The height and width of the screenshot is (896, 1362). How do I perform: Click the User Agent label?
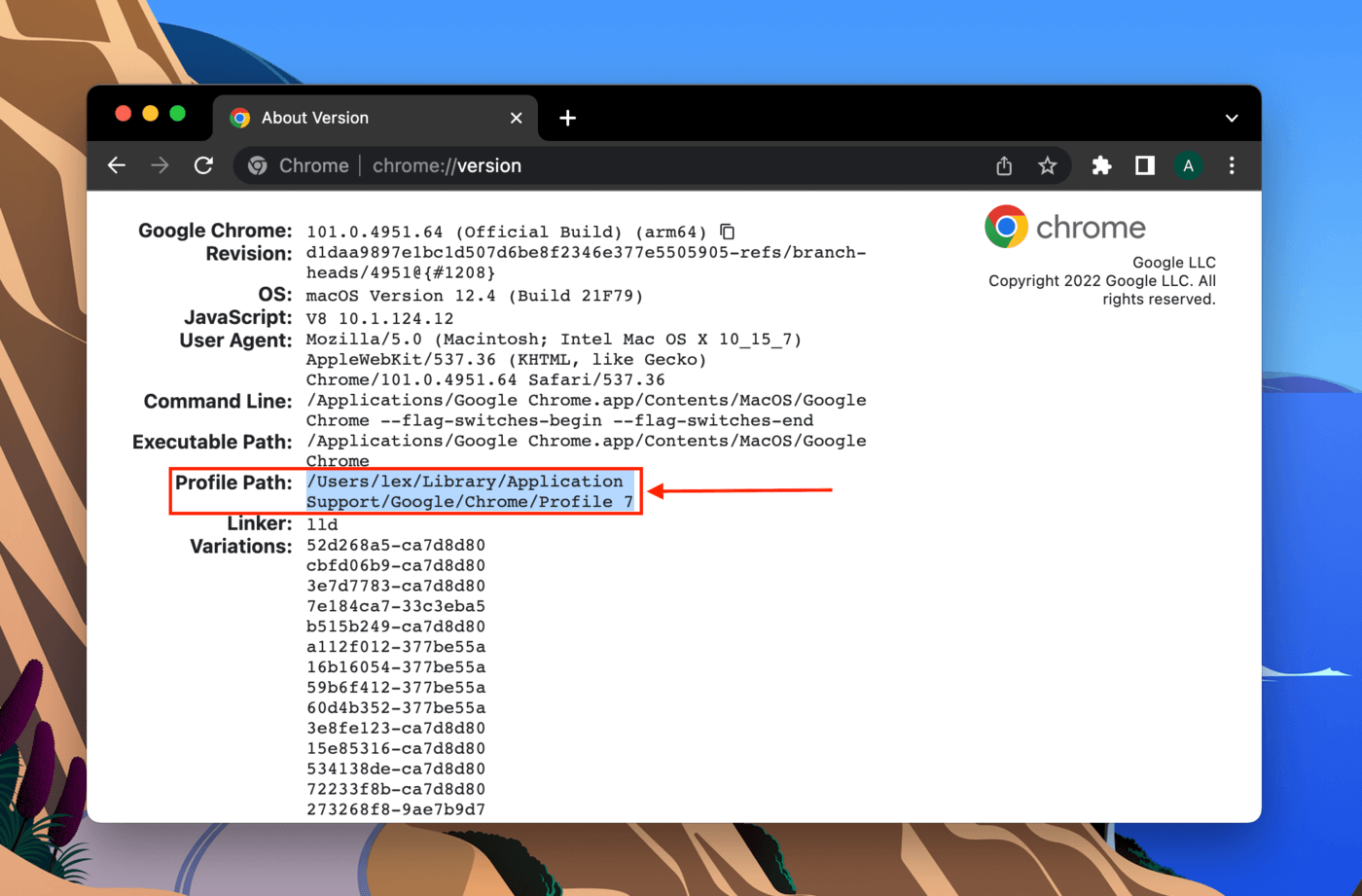235,340
